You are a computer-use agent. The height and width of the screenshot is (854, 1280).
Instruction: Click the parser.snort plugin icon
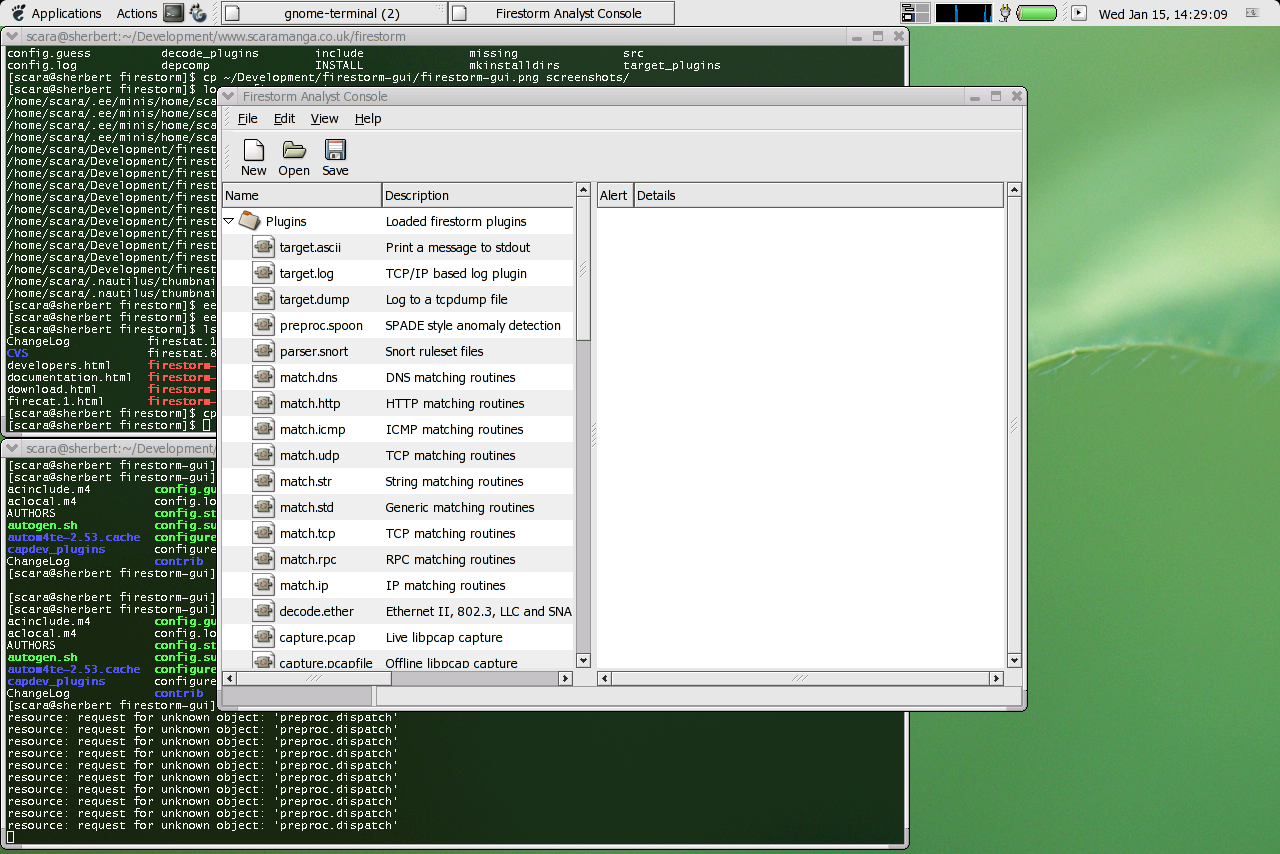coord(264,351)
